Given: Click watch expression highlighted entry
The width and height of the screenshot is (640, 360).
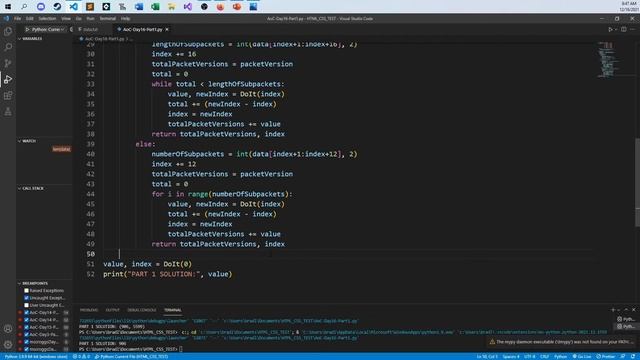Looking at the screenshot, I should tap(61, 149).
